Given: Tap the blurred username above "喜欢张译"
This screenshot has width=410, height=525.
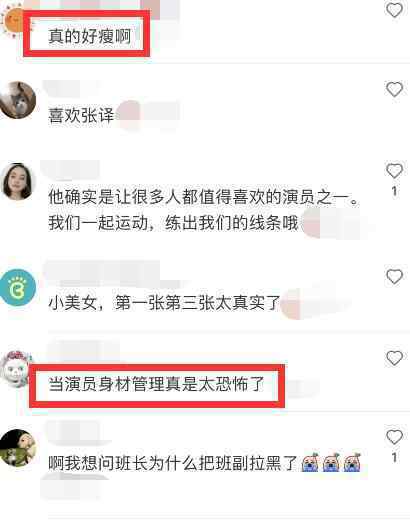Looking at the screenshot, I should 70,89.
